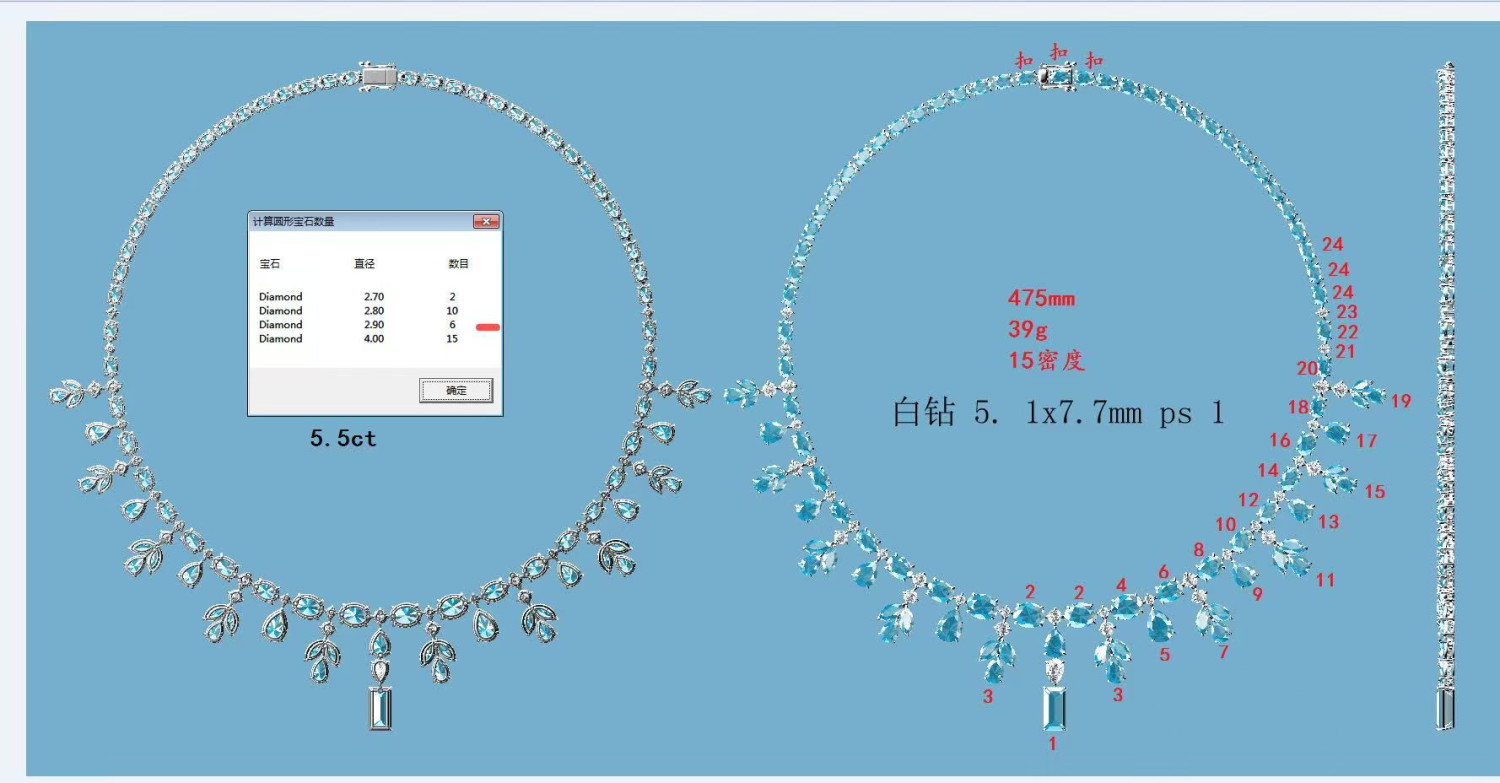Select the diameter value 4.00
1500x783 pixels.
click(374, 339)
